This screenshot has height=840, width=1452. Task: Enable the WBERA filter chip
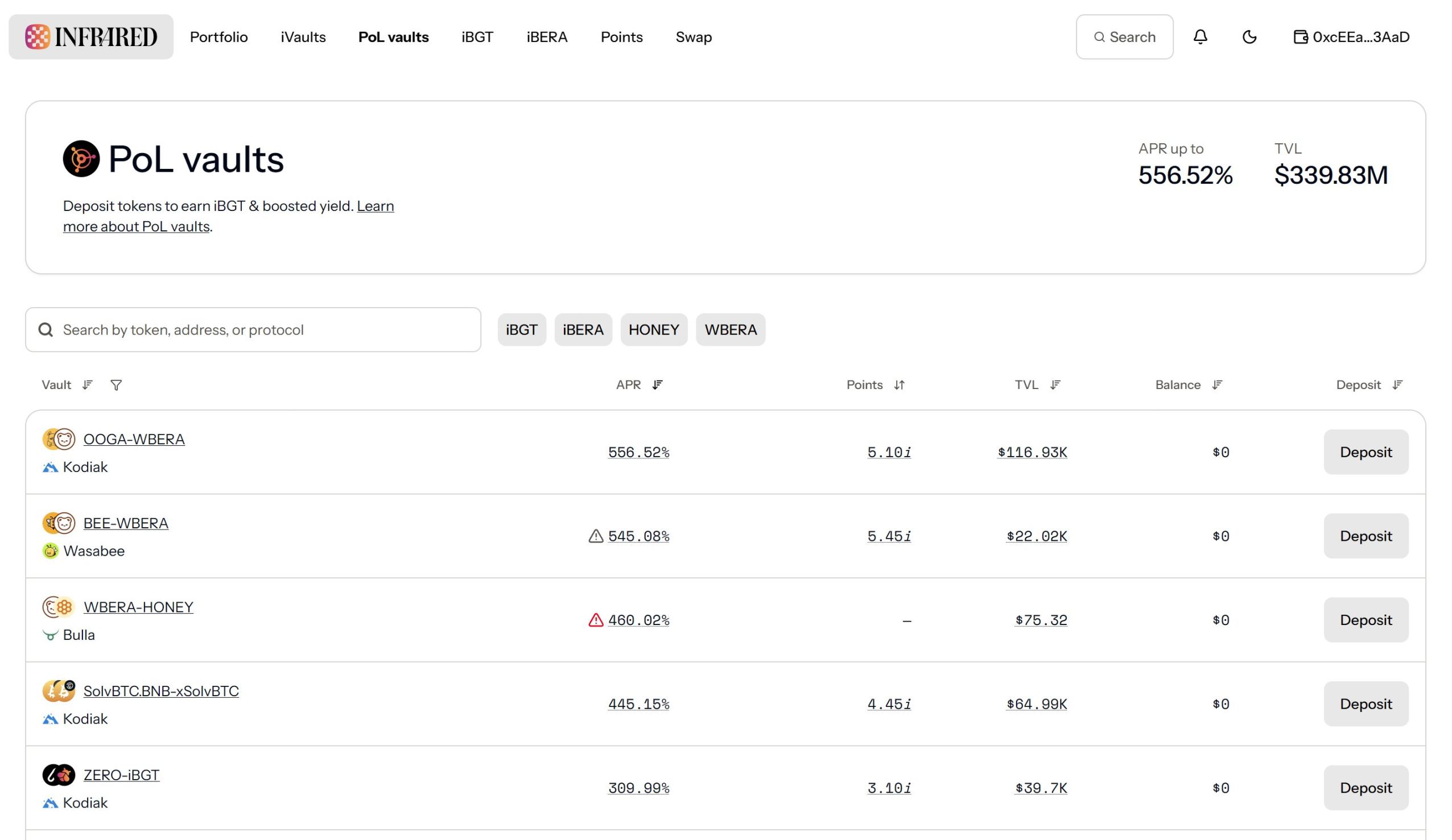tap(730, 330)
